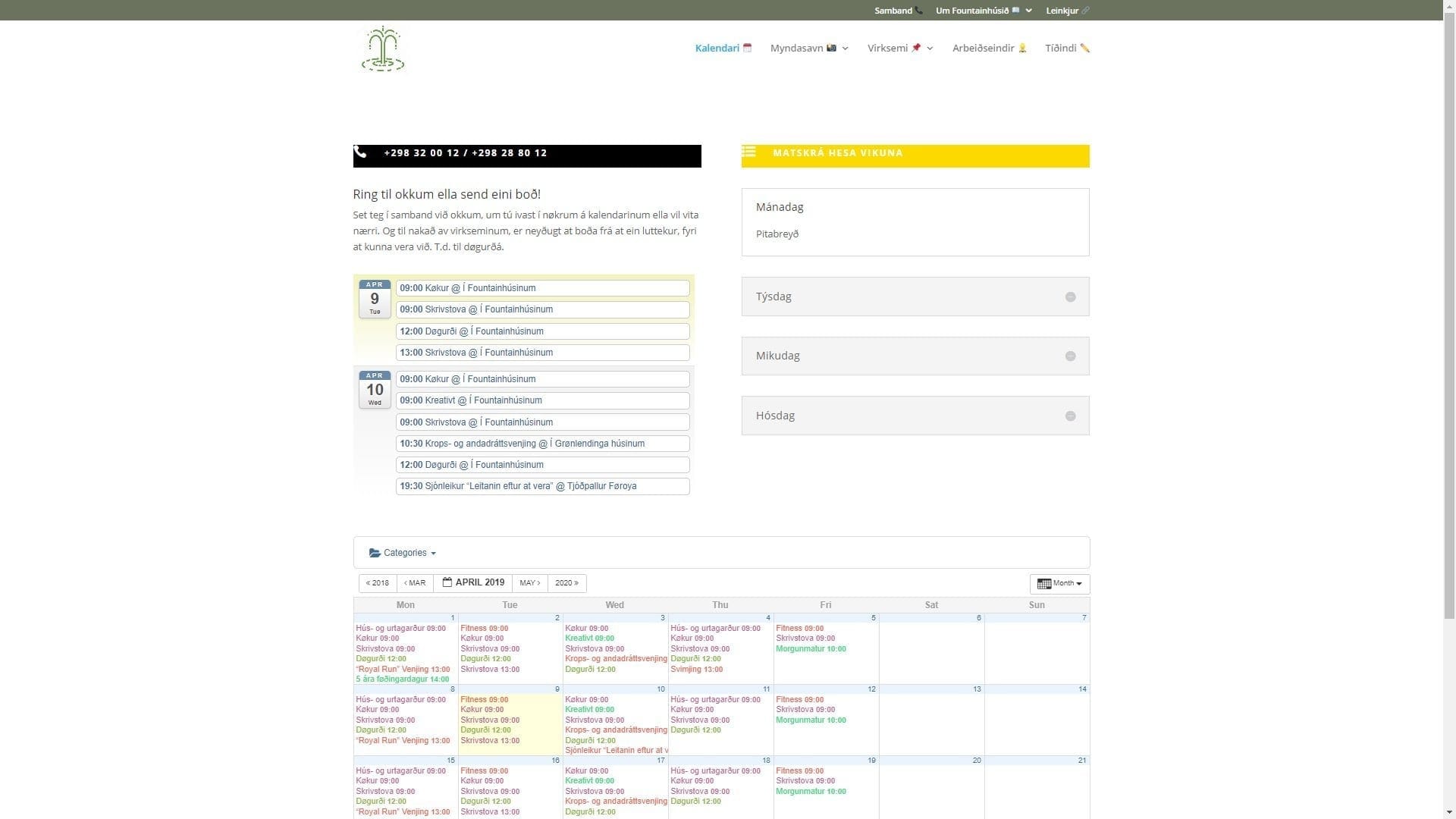Click the month-view grid icon
The image size is (1456, 819).
pyautogui.click(x=1043, y=584)
